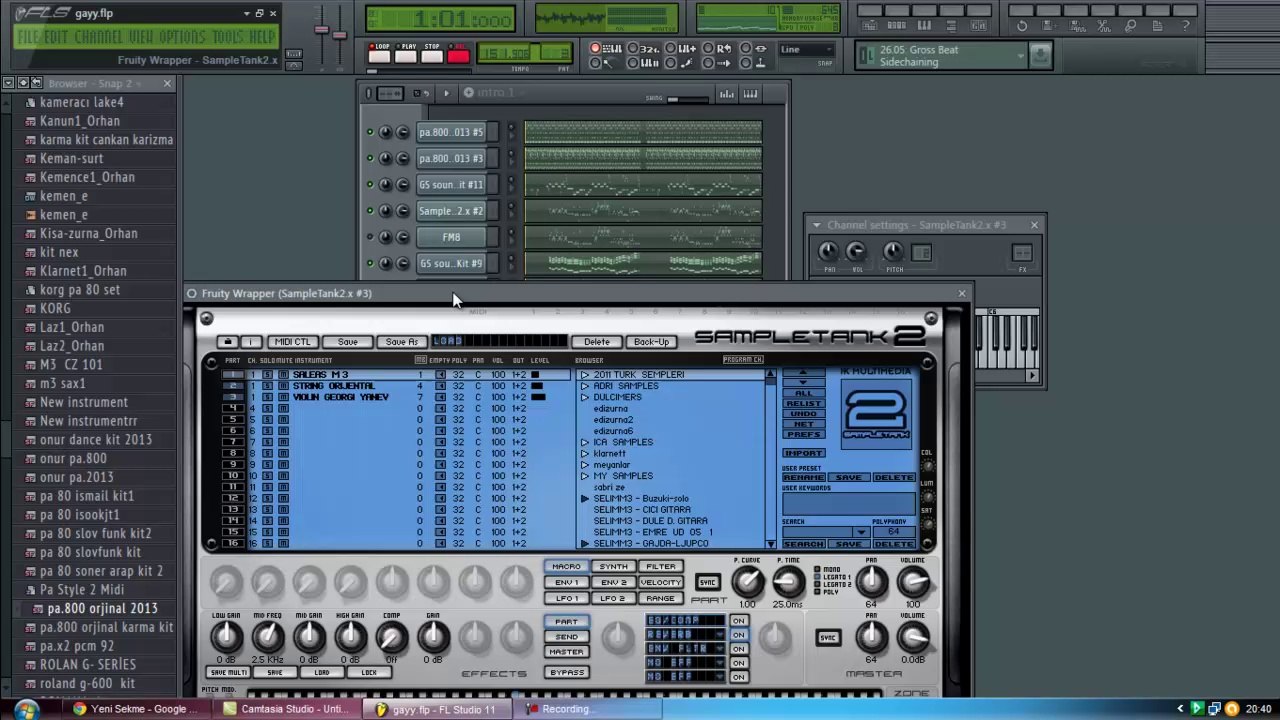This screenshot has height=720, width=1280.
Task: Select 'pa.800 orjinal 2013' in browser
Action: click(102, 608)
